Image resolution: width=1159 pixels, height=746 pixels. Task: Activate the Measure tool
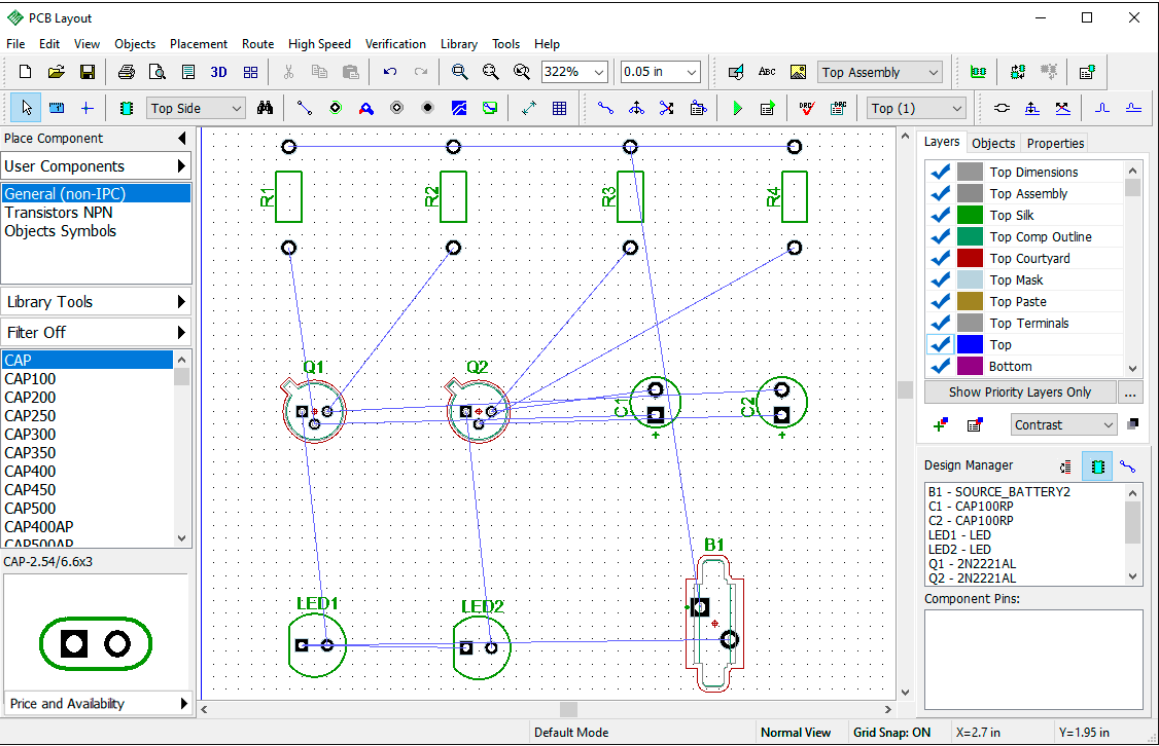click(529, 107)
